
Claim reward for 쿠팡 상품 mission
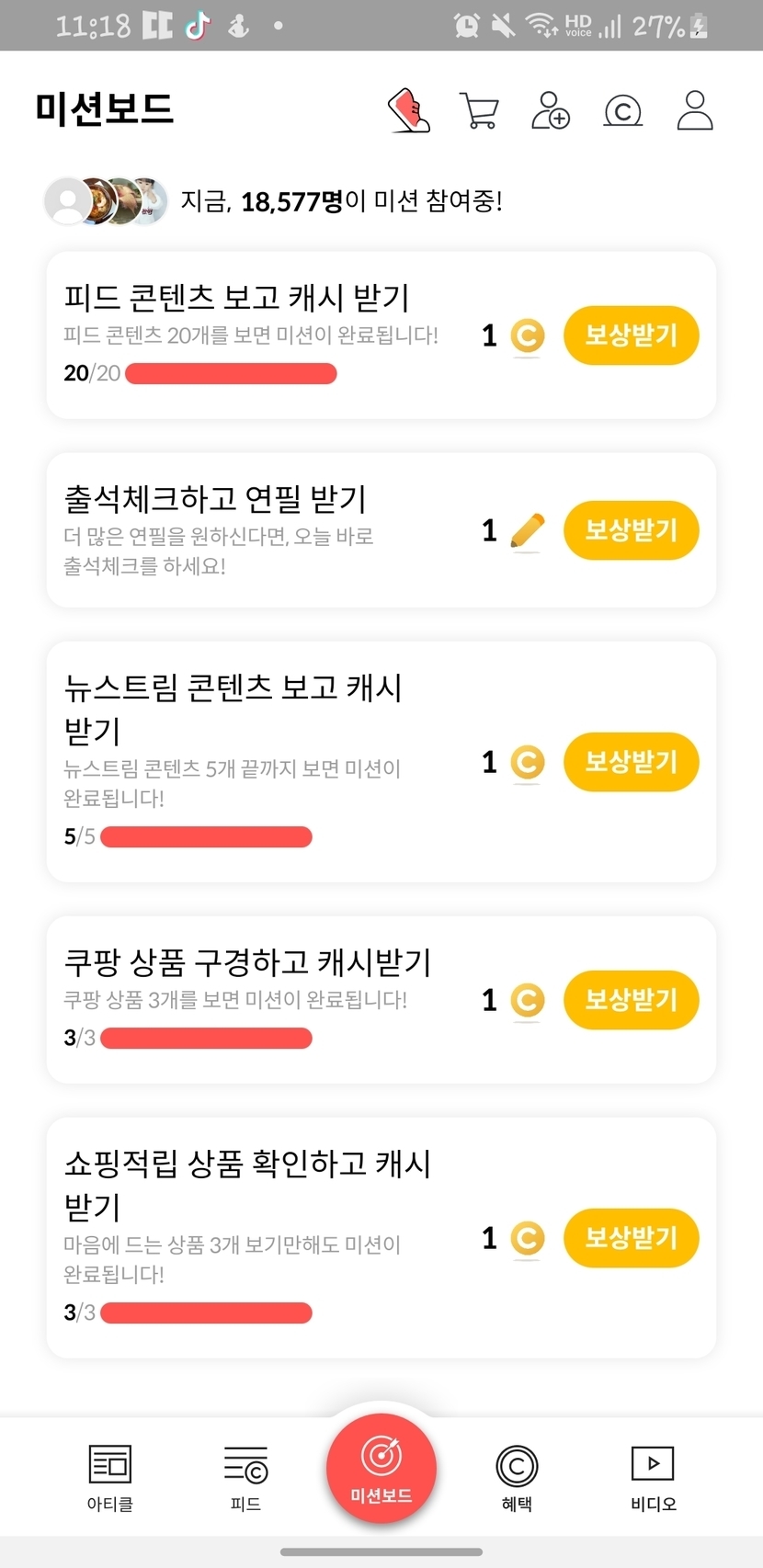631,1000
